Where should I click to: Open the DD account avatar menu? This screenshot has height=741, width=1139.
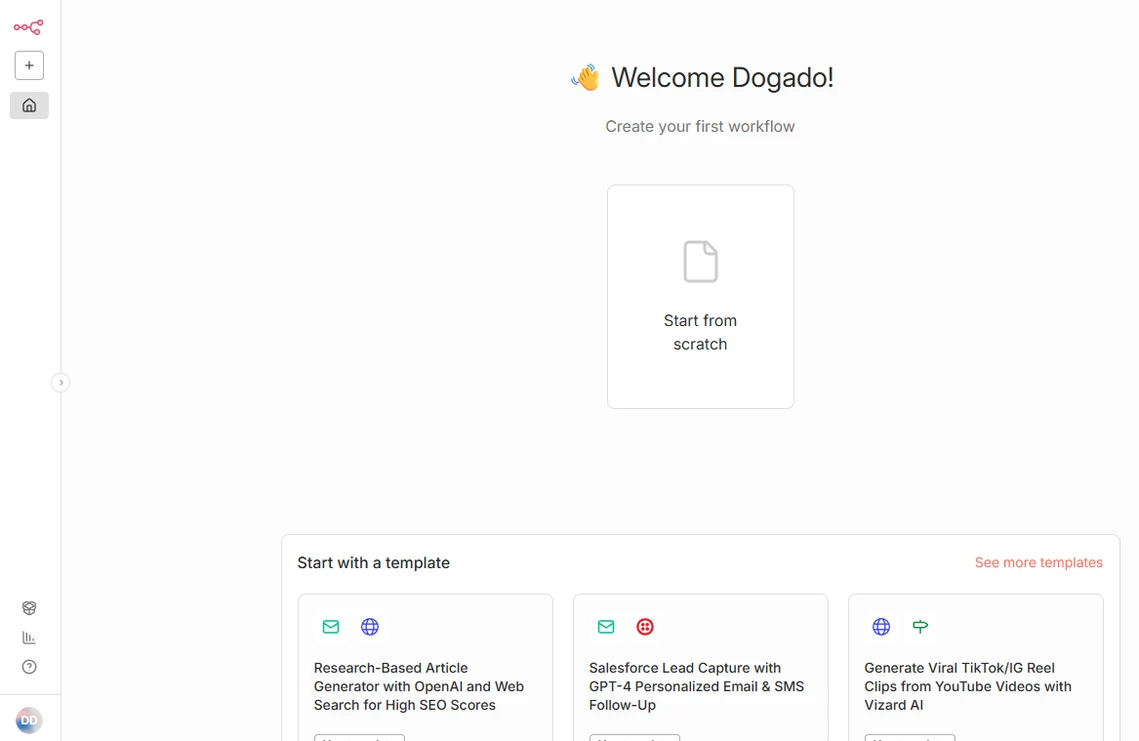pyautogui.click(x=29, y=719)
